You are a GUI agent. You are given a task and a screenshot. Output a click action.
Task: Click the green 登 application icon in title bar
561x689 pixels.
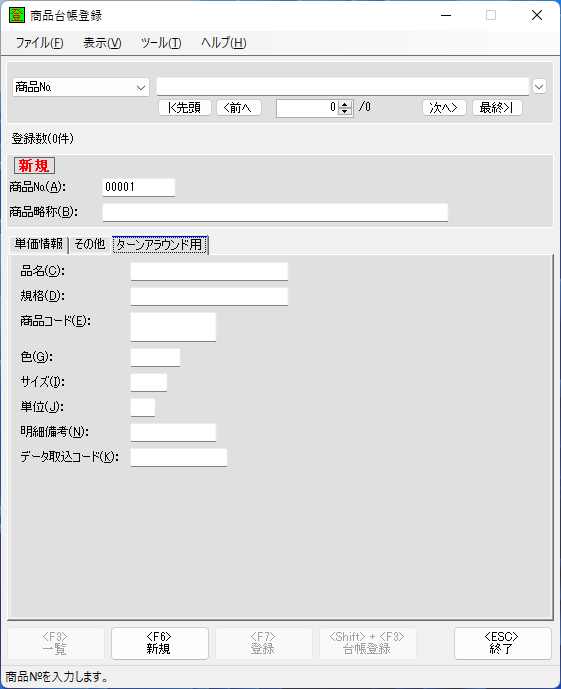pyautogui.click(x=17, y=15)
